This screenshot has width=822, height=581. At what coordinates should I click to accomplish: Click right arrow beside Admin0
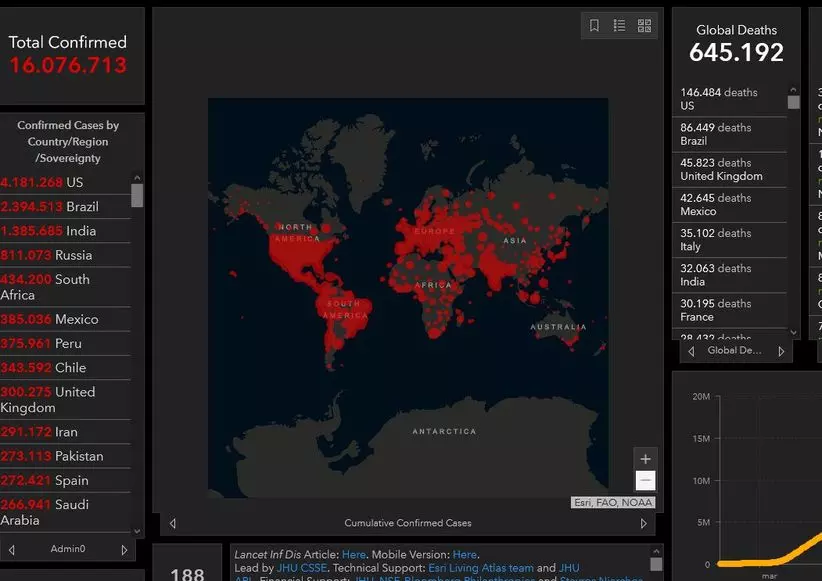[124, 550]
